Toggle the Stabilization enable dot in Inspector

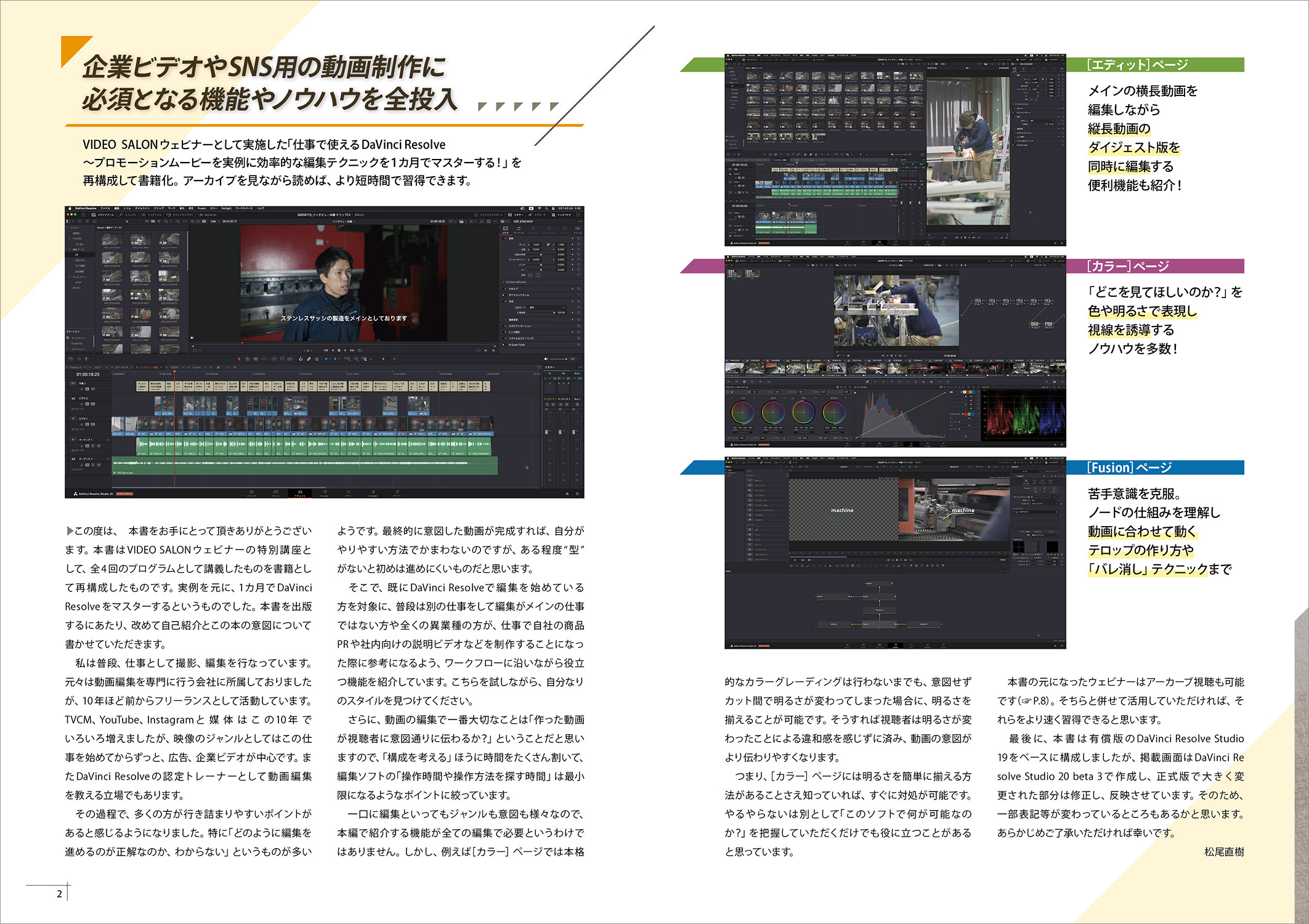[506, 326]
